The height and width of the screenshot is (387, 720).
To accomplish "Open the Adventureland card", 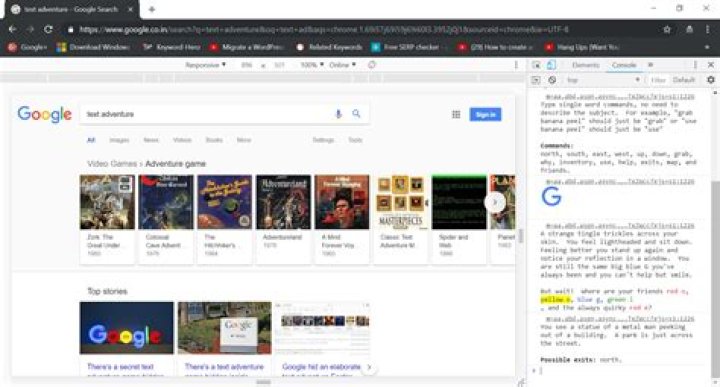I will coord(283,219).
